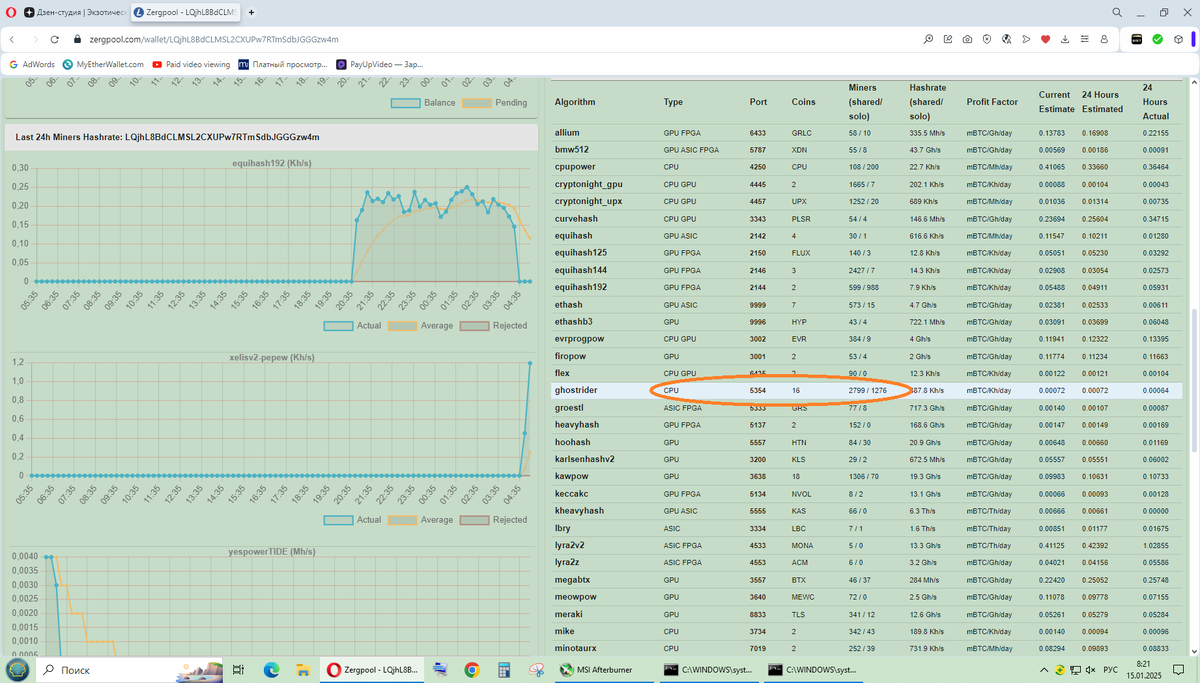Add page to bookmarks with the heart

pos(1045,39)
